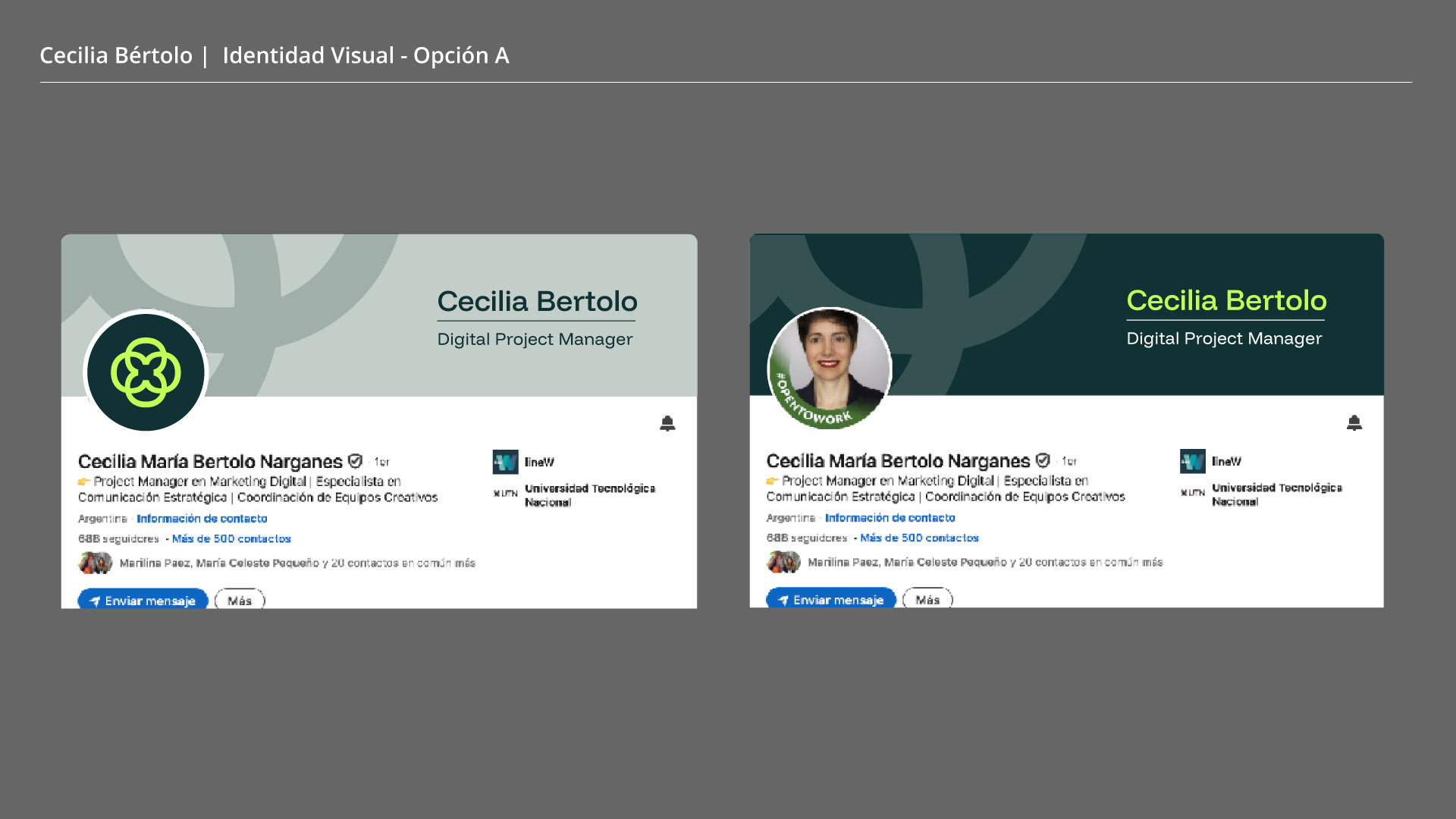The width and height of the screenshot is (1456, 819).
Task: Click the bell icon on left profile
Action: click(667, 423)
